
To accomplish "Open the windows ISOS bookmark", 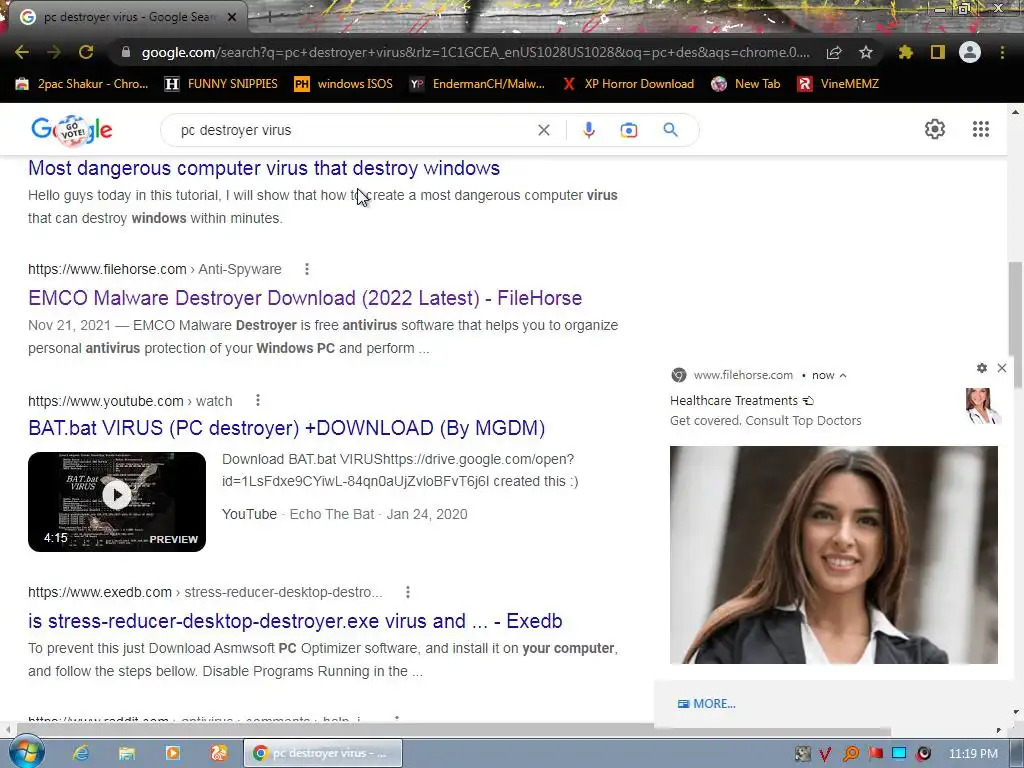I will point(343,84).
